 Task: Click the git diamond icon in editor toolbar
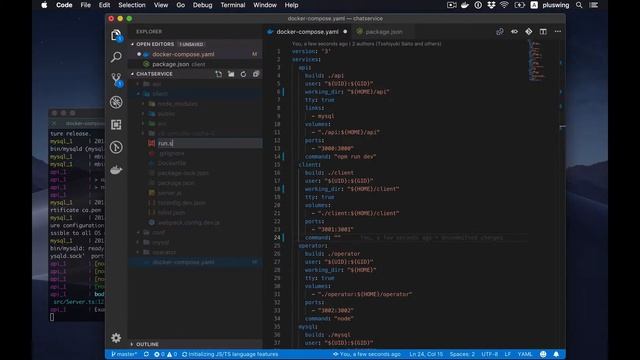[x=529, y=31]
